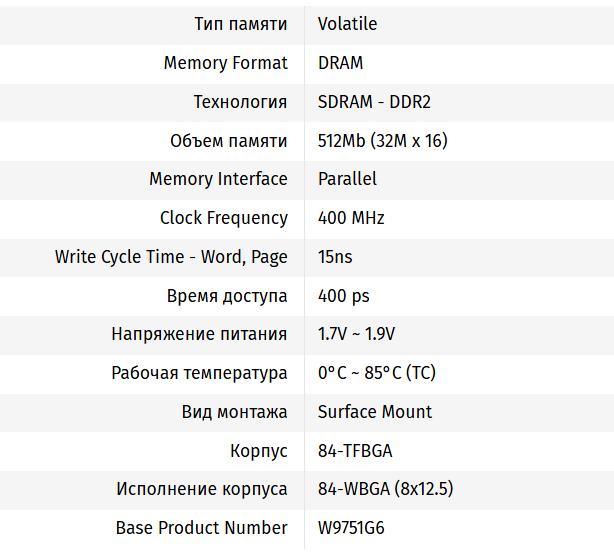Image resolution: width=614 pixels, height=553 pixels.
Task: Click the 'Clock Frequency' label
Action: 223,218
